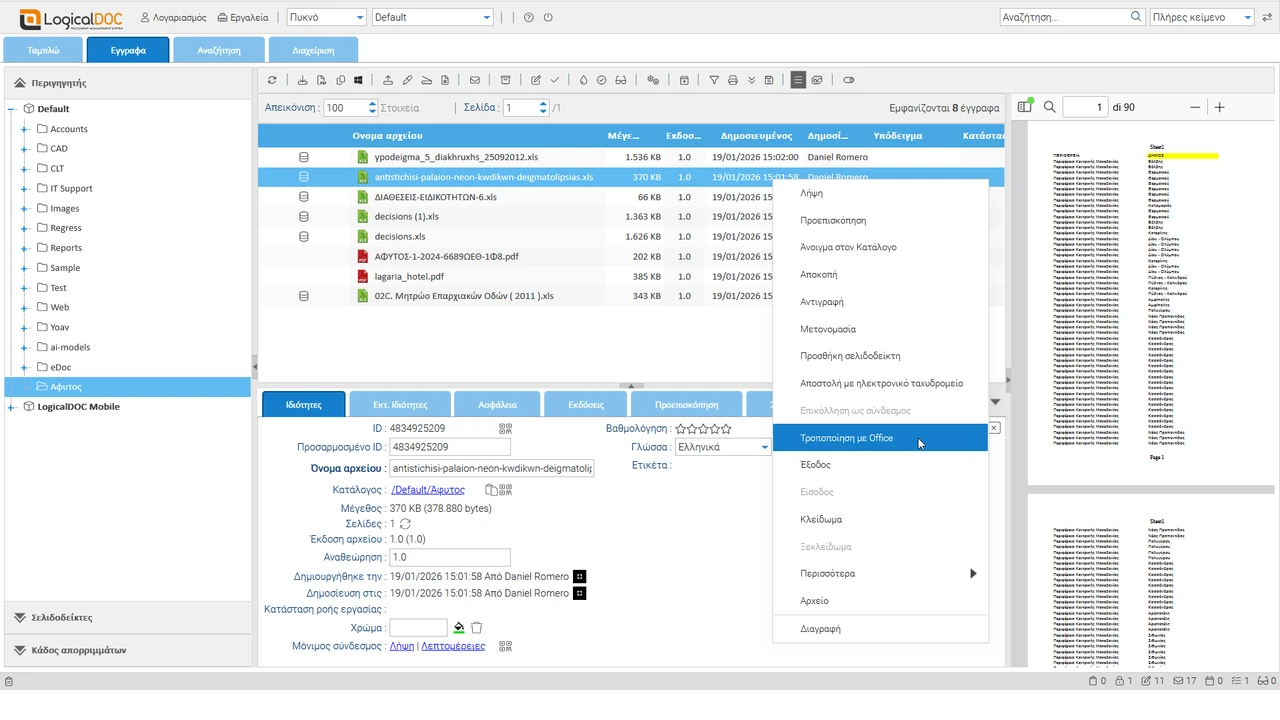1280x720 pixels.
Task: Click the Λεπτομέρειες permalink link
Action: pos(453,646)
